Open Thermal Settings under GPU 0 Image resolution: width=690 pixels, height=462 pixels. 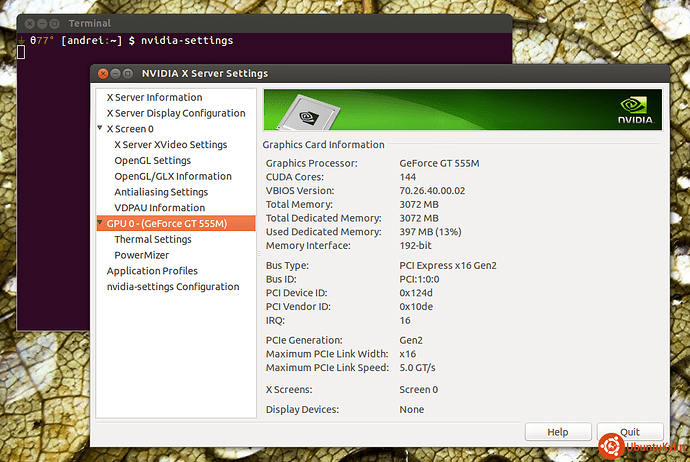coord(153,240)
